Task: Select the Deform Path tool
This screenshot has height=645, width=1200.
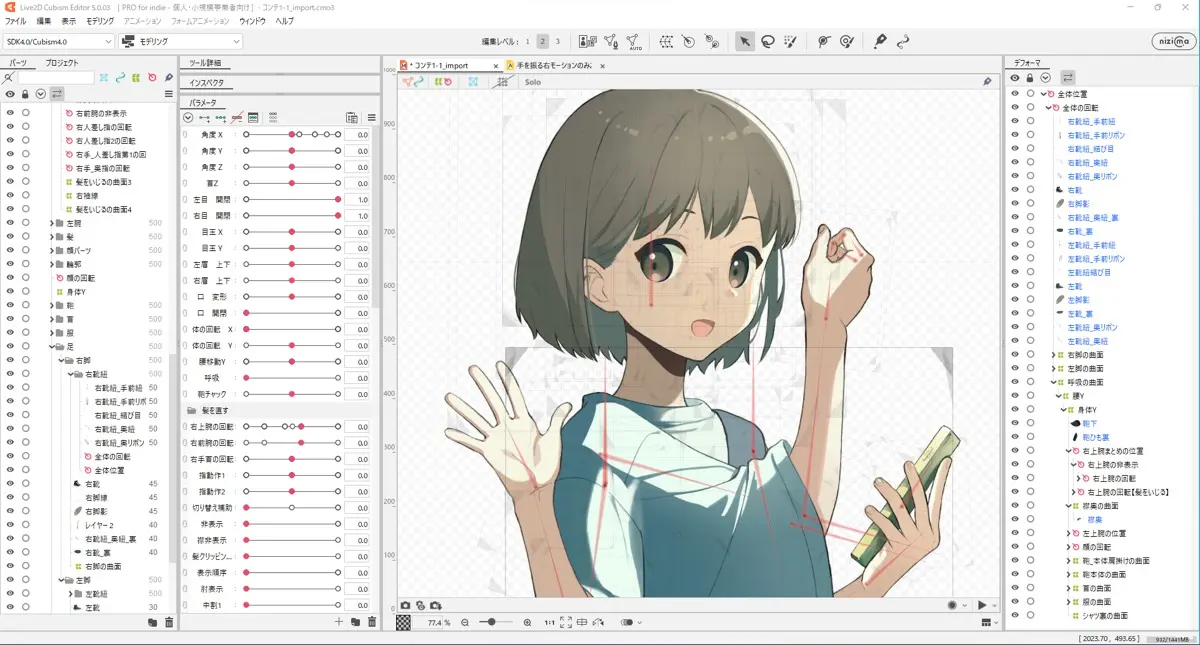Action: click(x=823, y=42)
